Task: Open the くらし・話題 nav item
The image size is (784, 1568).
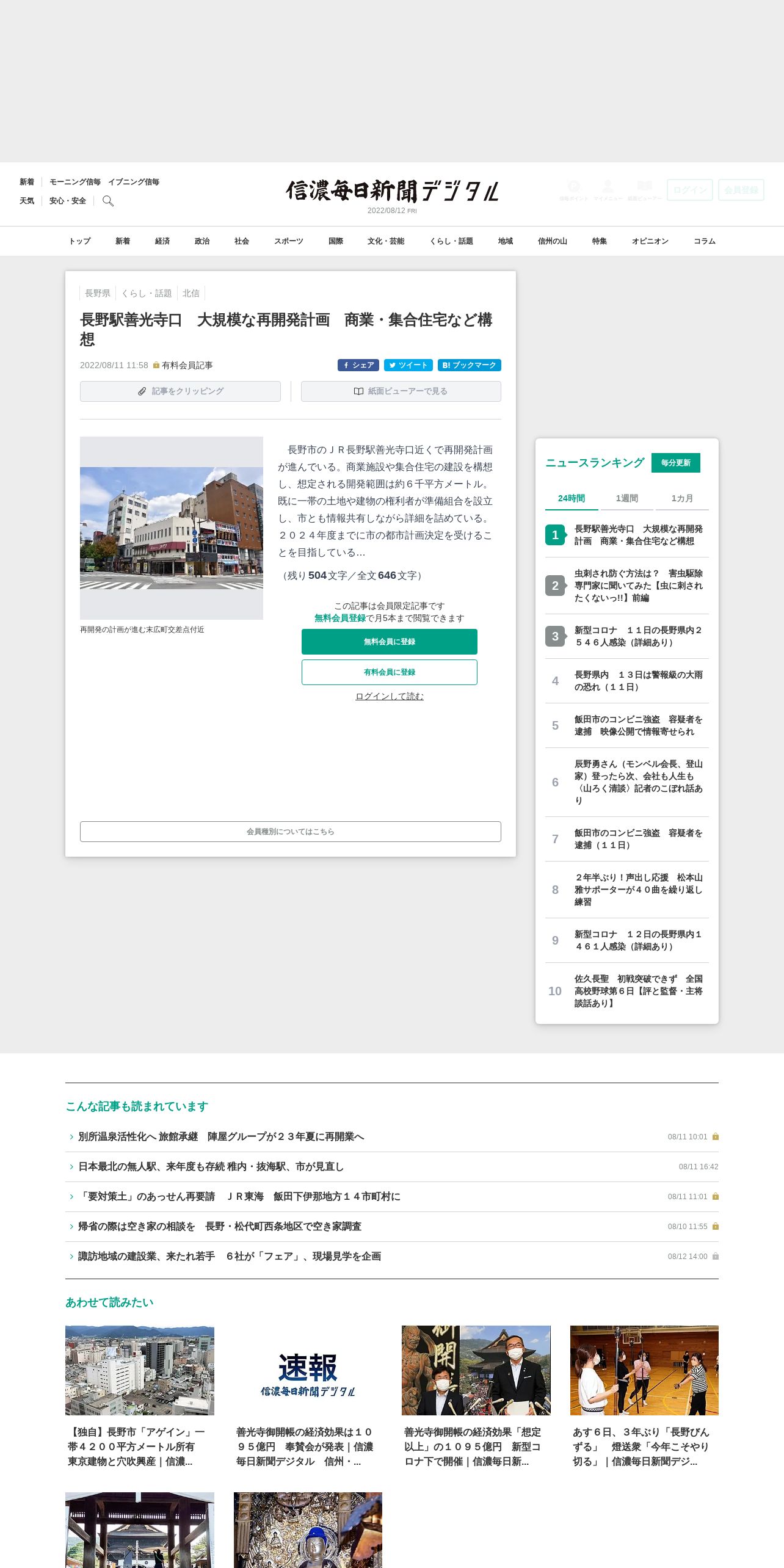Action: [x=451, y=241]
